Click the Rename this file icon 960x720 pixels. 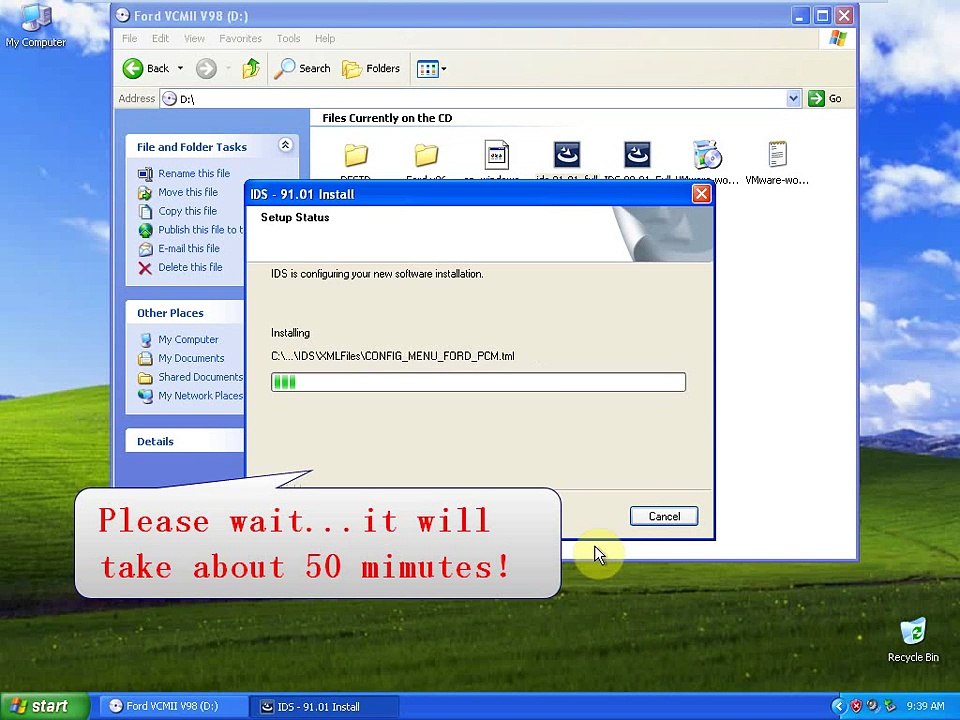coord(145,174)
